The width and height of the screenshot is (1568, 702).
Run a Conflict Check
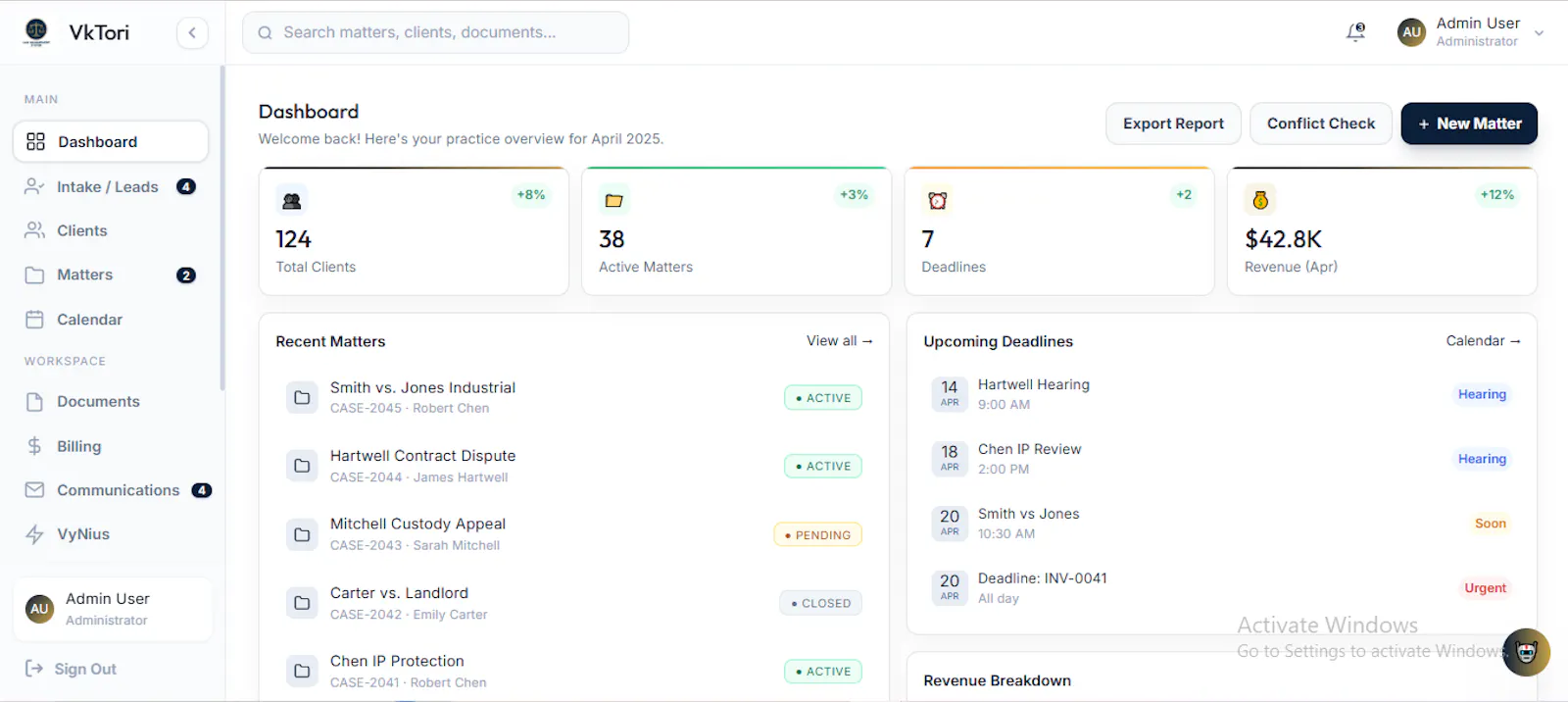pyautogui.click(x=1321, y=124)
